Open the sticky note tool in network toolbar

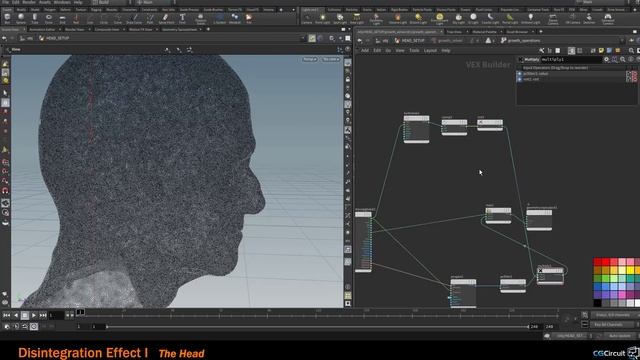click(601, 50)
